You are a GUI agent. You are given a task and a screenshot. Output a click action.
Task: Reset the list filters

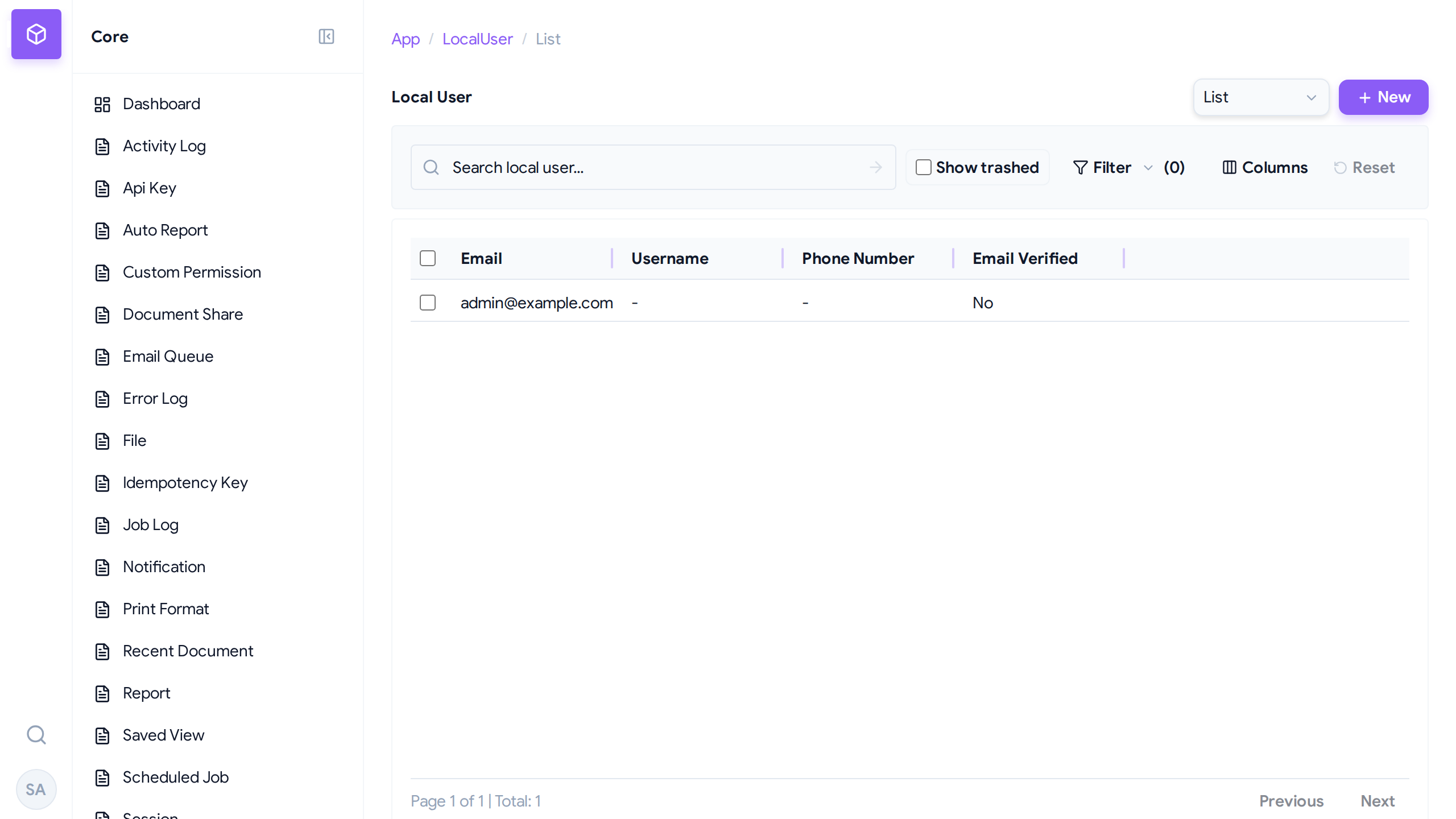pos(1364,167)
